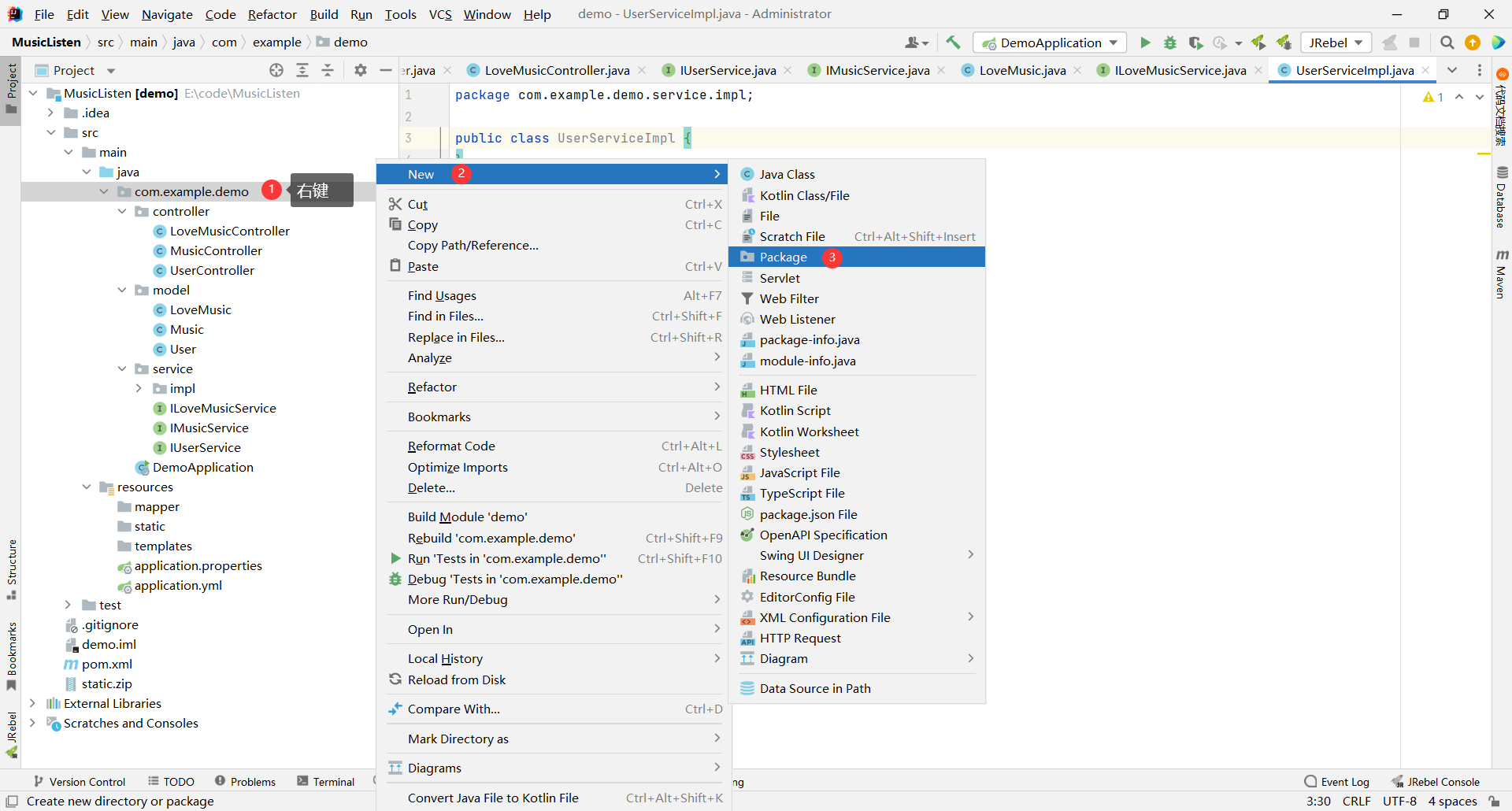Viewport: 1512px width, 811px height.
Task: Select application.yml in the project tree
Action: click(x=178, y=585)
